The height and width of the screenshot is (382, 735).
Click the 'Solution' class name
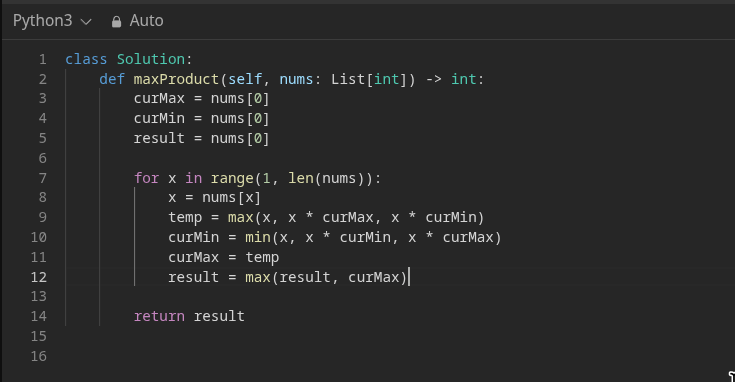pos(151,59)
